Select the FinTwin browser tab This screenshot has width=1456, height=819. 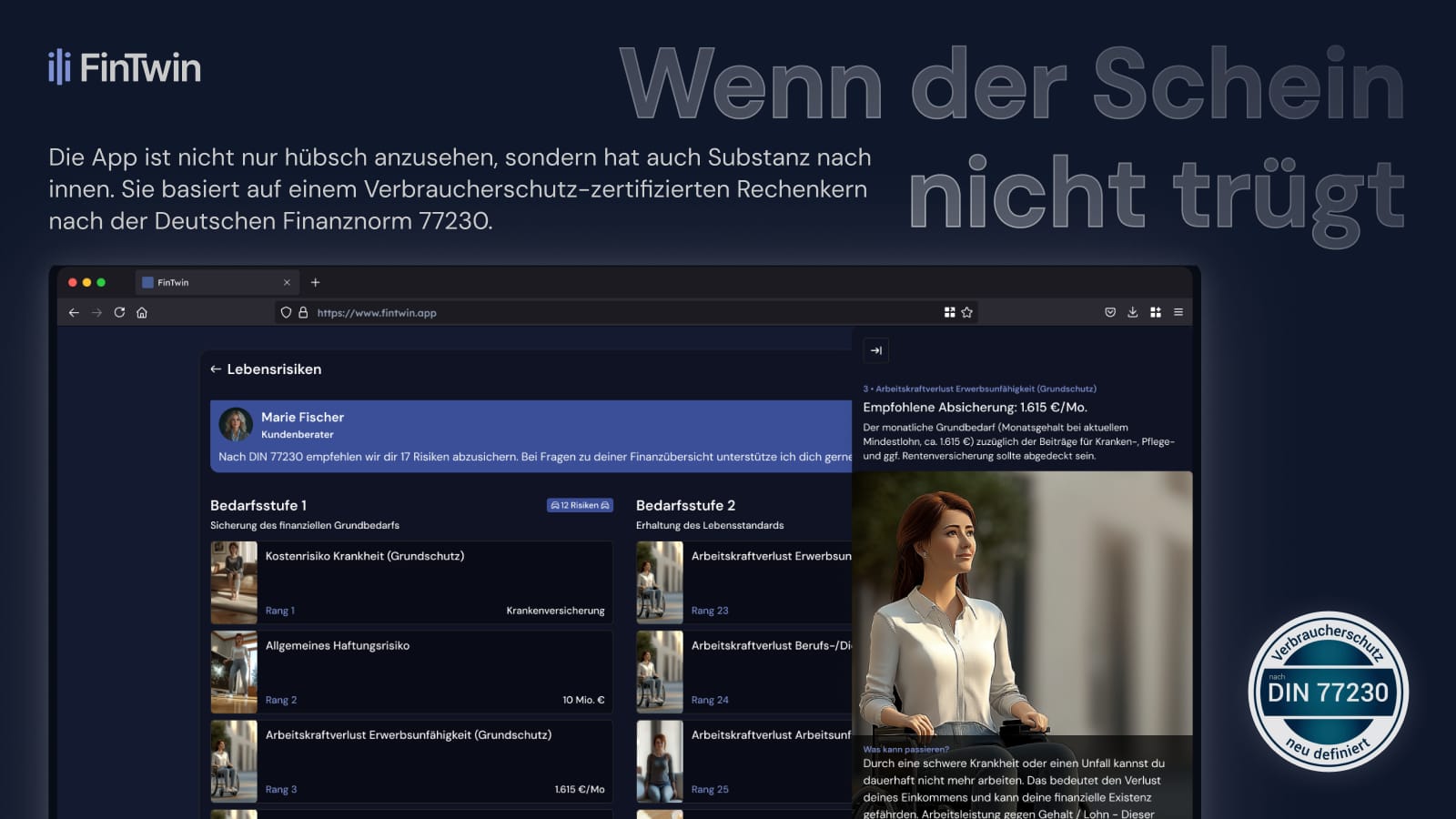click(x=217, y=282)
